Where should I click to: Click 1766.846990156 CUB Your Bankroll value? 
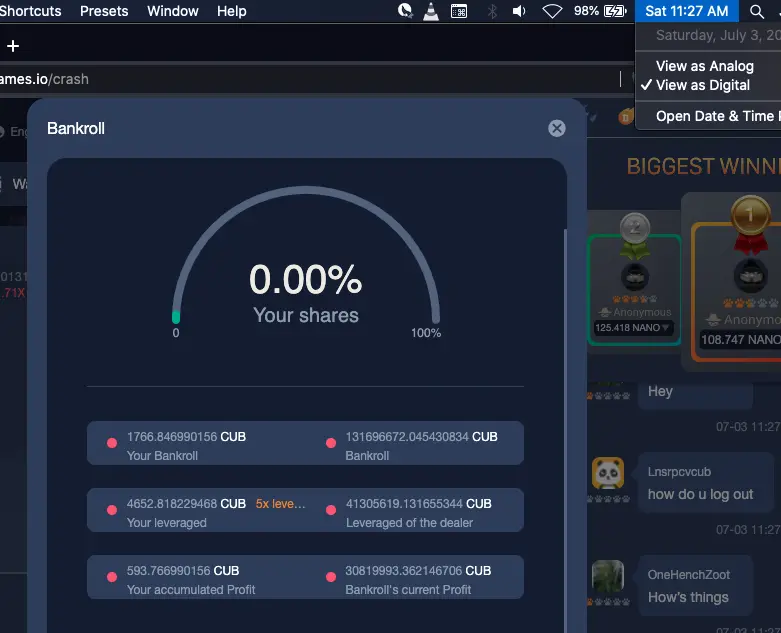[x=186, y=437]
